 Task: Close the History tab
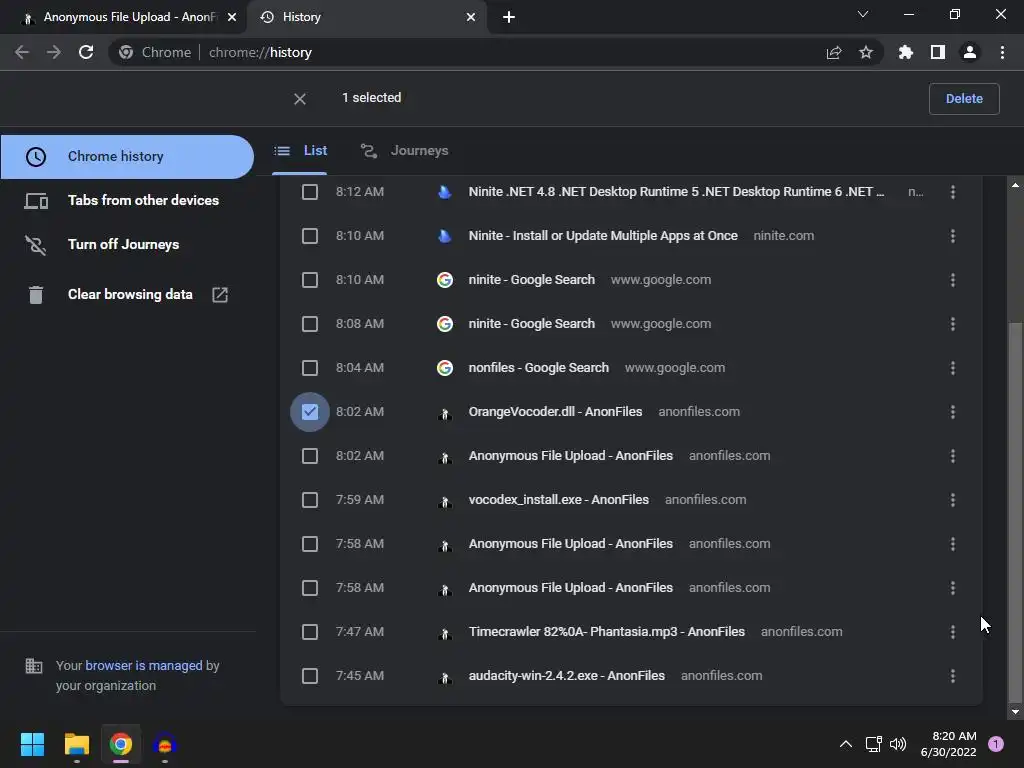point(471,17)
